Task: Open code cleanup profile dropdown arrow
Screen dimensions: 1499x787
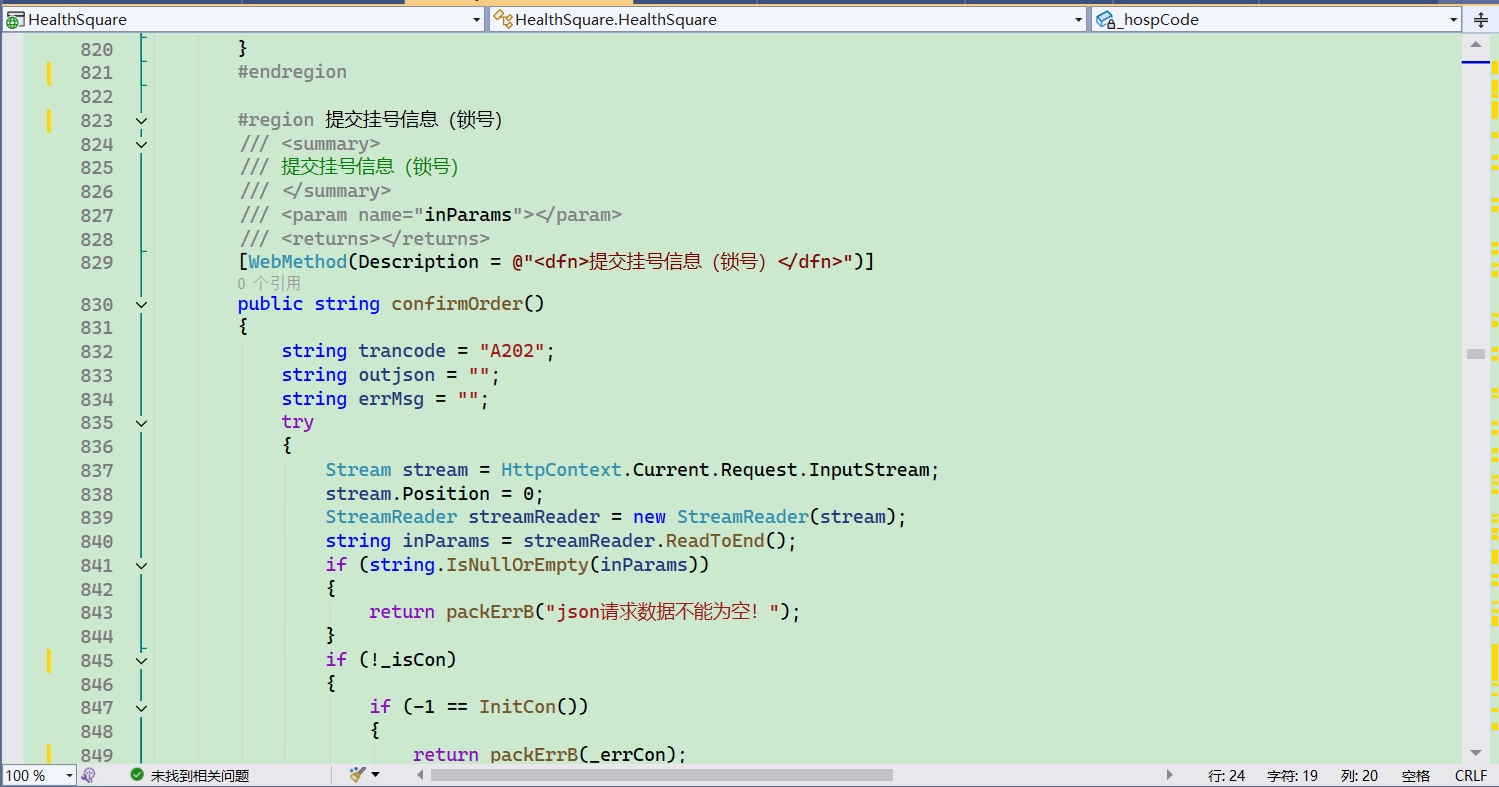Action: pos(376,775)
